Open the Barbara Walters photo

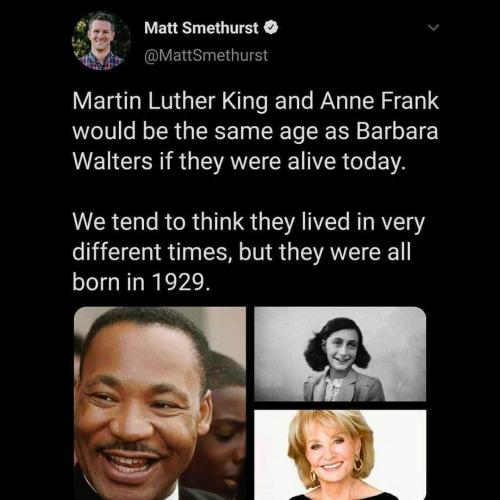340,455
